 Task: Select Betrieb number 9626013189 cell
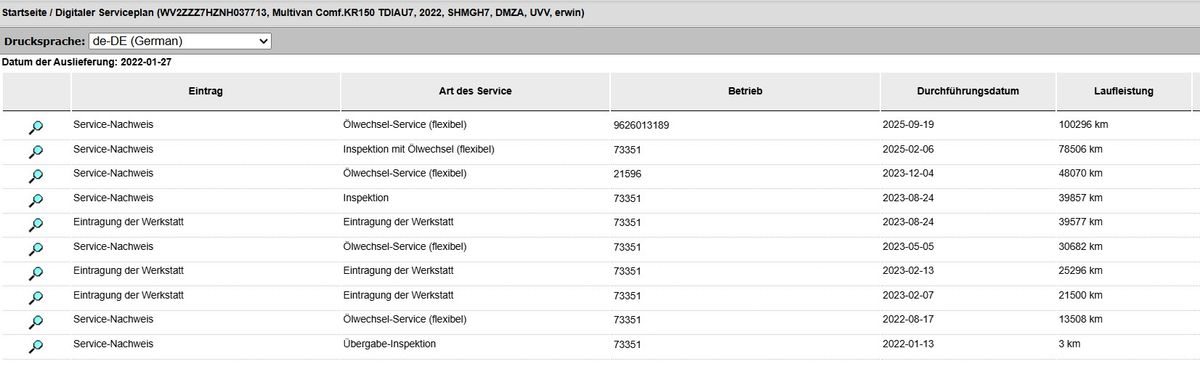pos(641,125)
